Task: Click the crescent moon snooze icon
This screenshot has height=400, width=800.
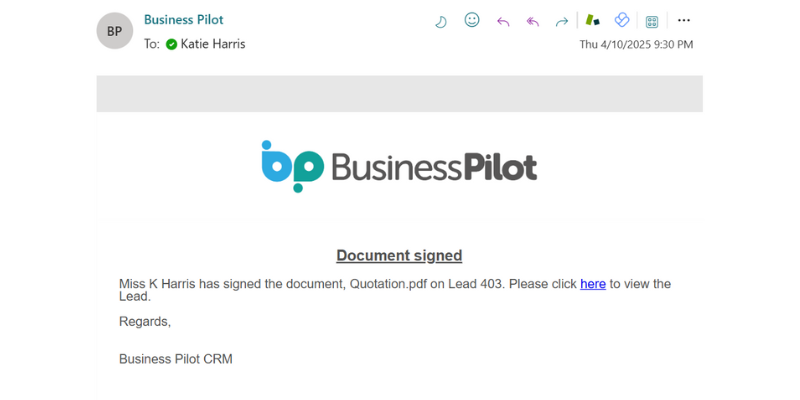Action: (x=441, y=21)
